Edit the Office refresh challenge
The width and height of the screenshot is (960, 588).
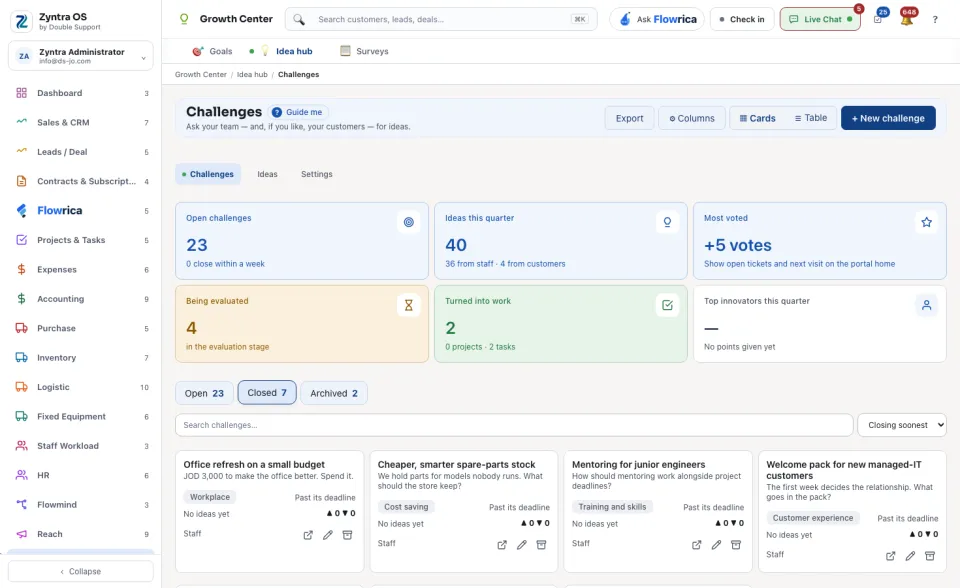(x=328, y=535)
